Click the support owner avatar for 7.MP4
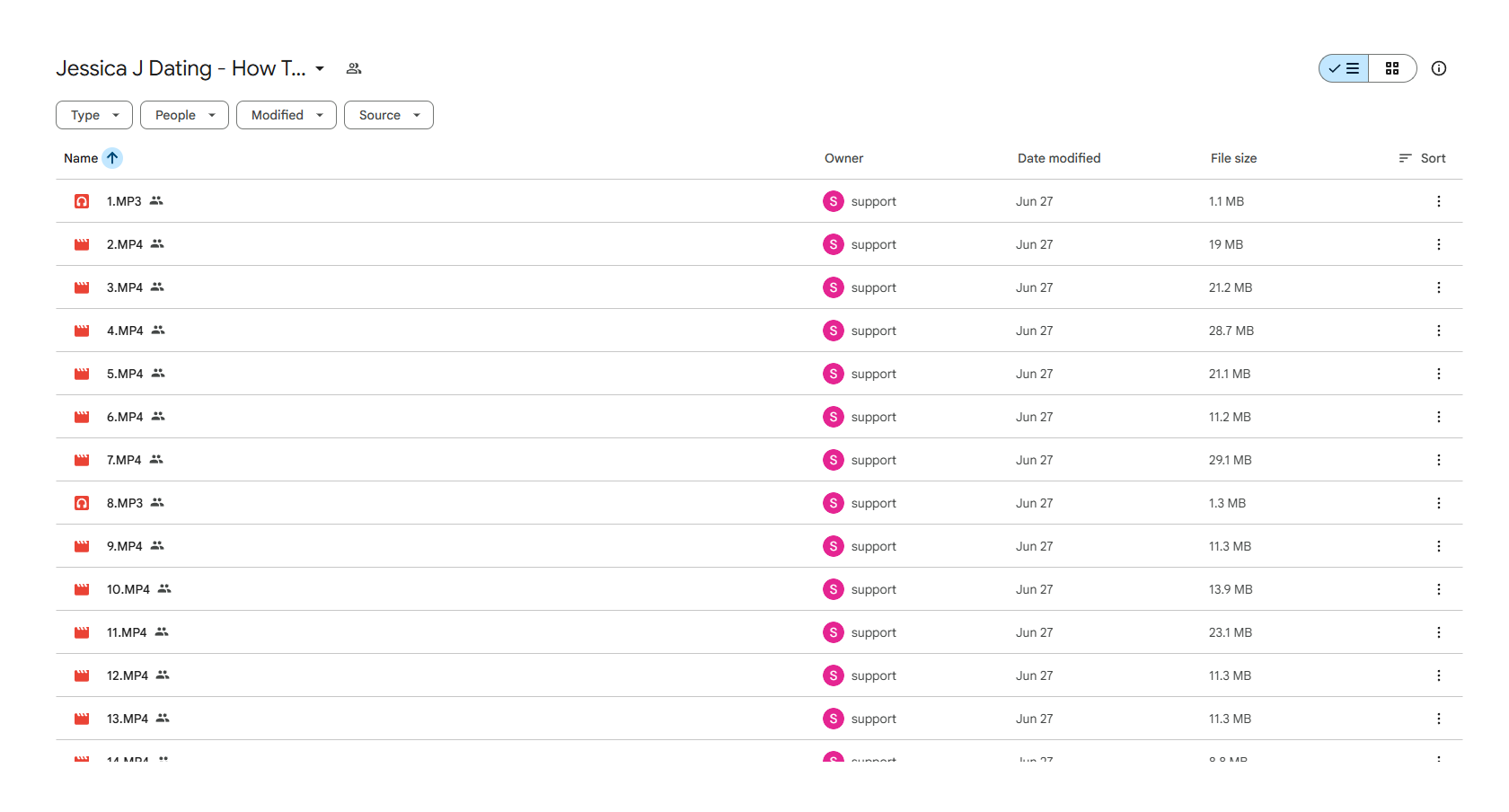Screen dimensions: 1509x812 coord(834,460)
